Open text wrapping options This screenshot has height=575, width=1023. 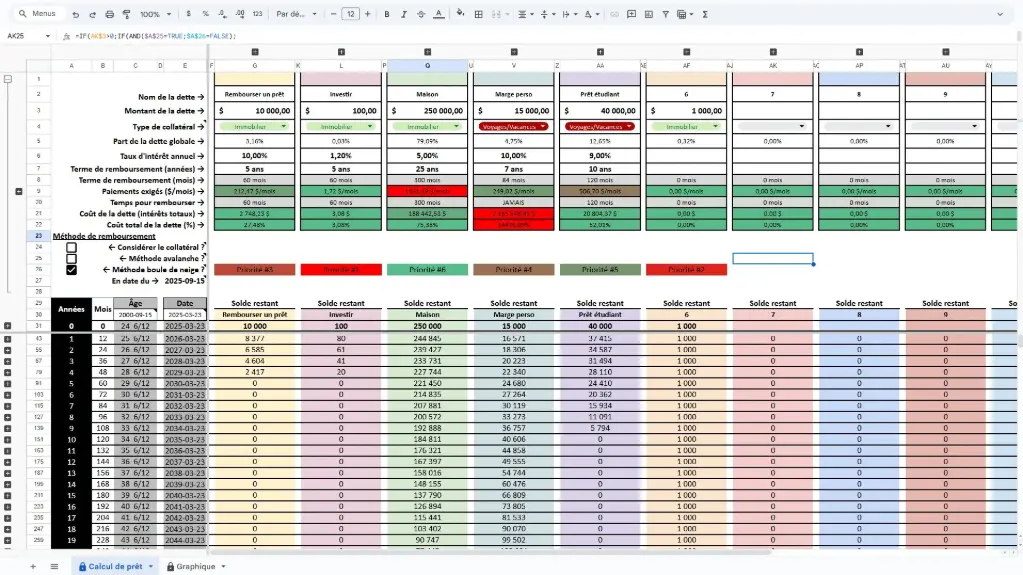tap(569, 14)
